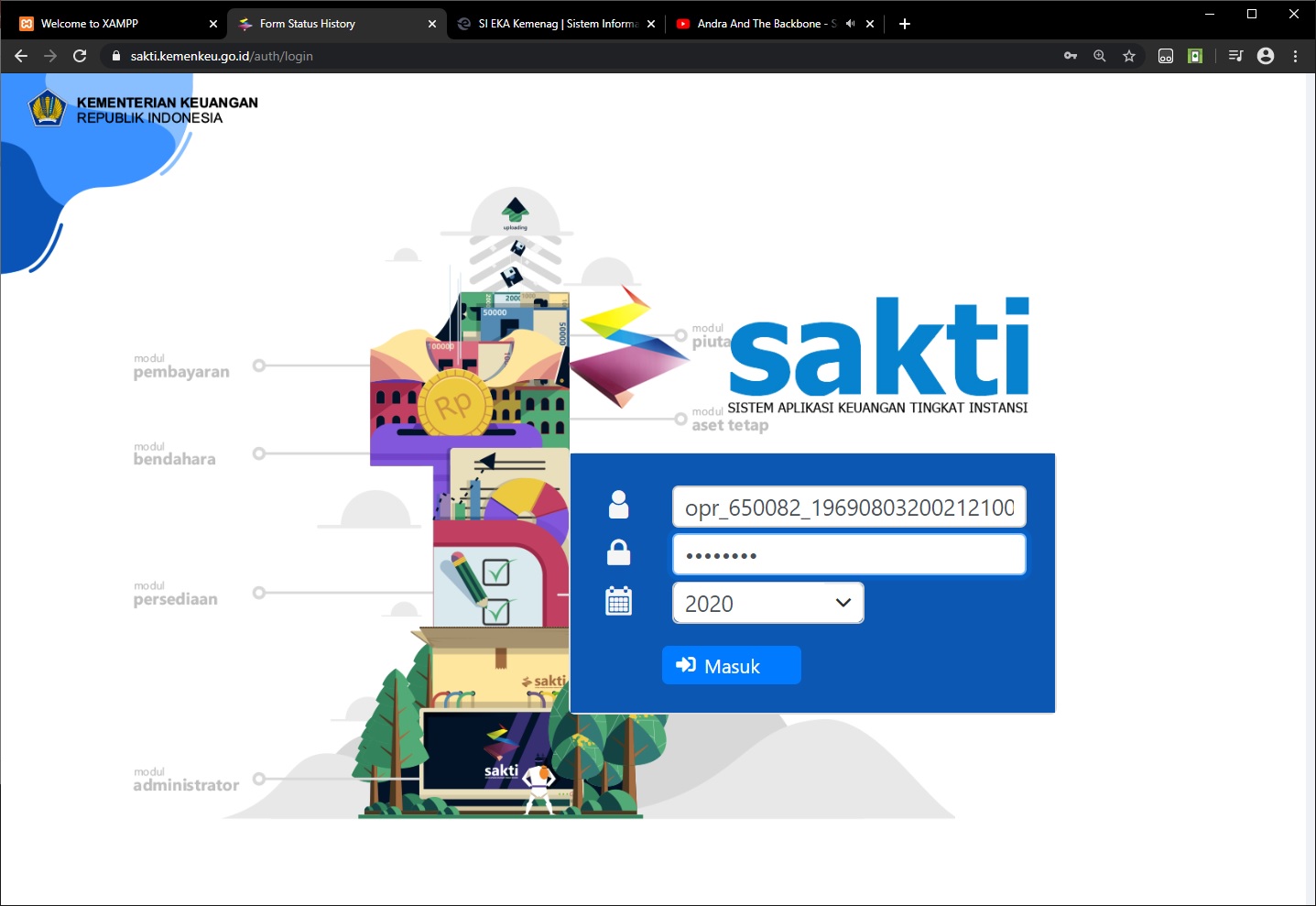Open a new browser tab
1316x906 pixels.
click(x=905, y=24)
